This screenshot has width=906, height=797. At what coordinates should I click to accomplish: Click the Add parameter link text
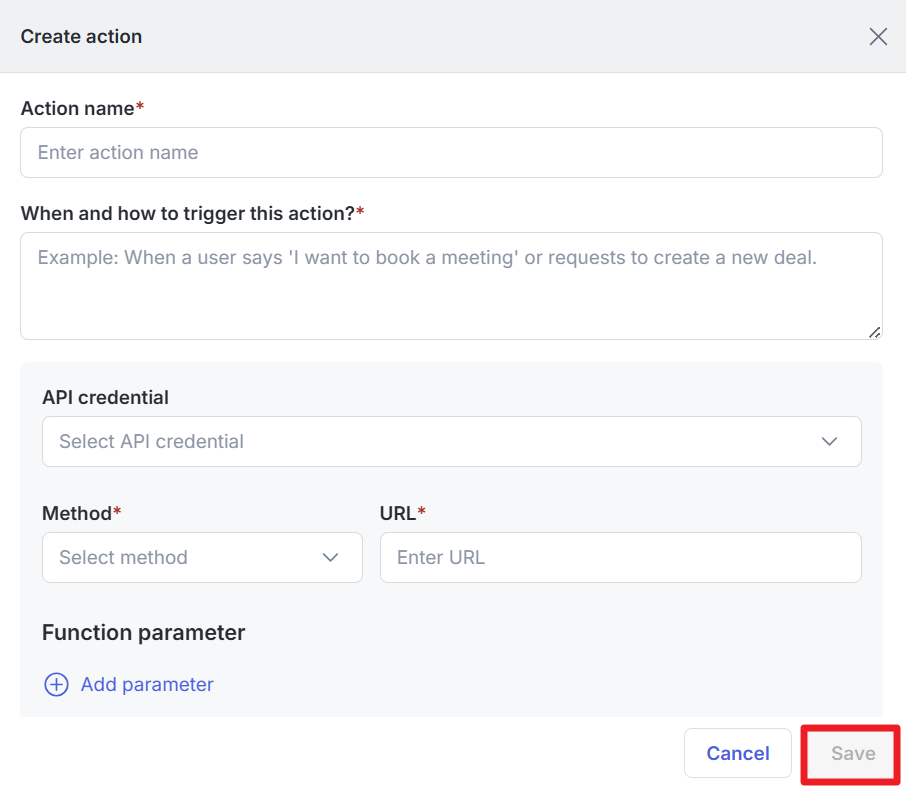click(x=147, y=684)
